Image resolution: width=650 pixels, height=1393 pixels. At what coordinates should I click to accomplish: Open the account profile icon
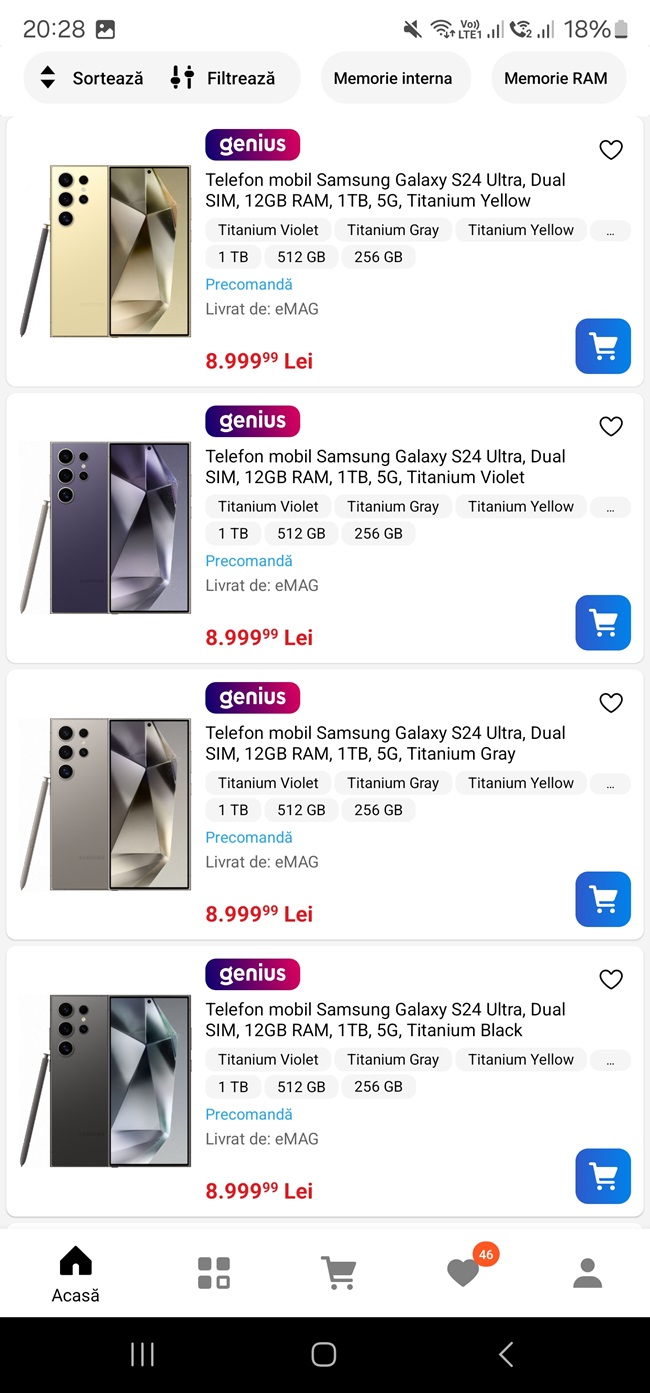(x=587, y=1273)
